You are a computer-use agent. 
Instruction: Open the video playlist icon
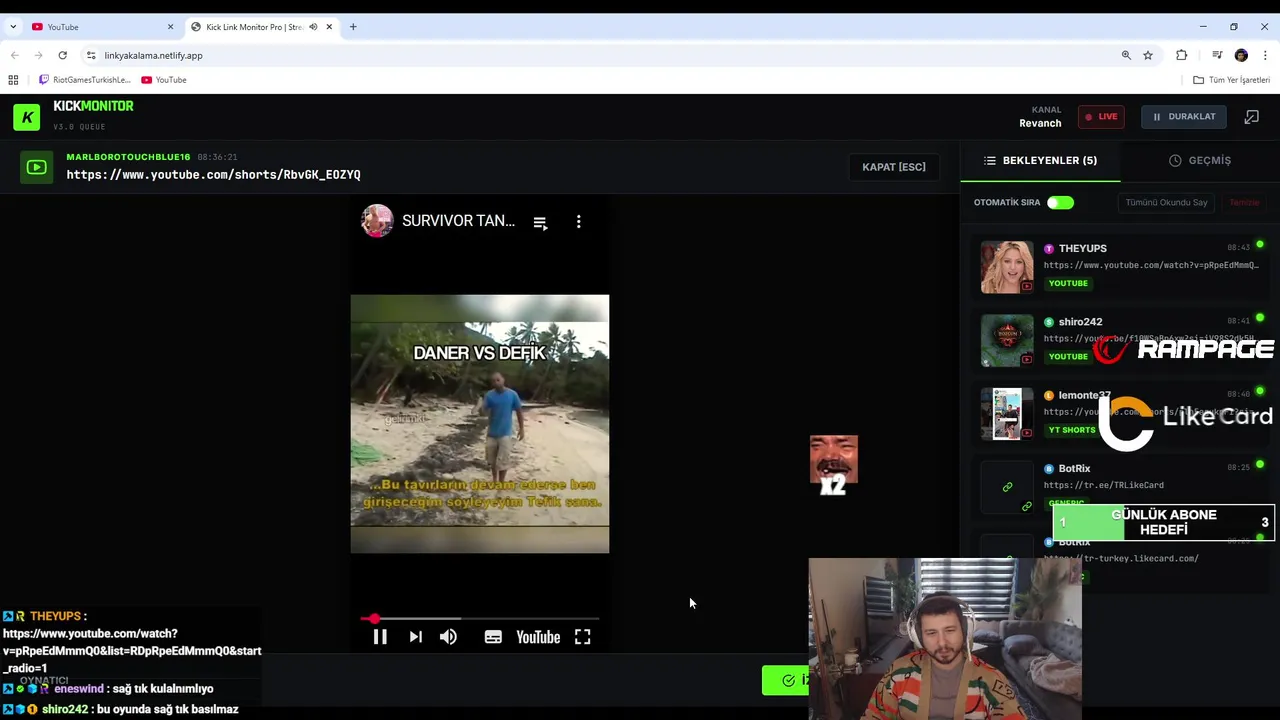[540, 222]
